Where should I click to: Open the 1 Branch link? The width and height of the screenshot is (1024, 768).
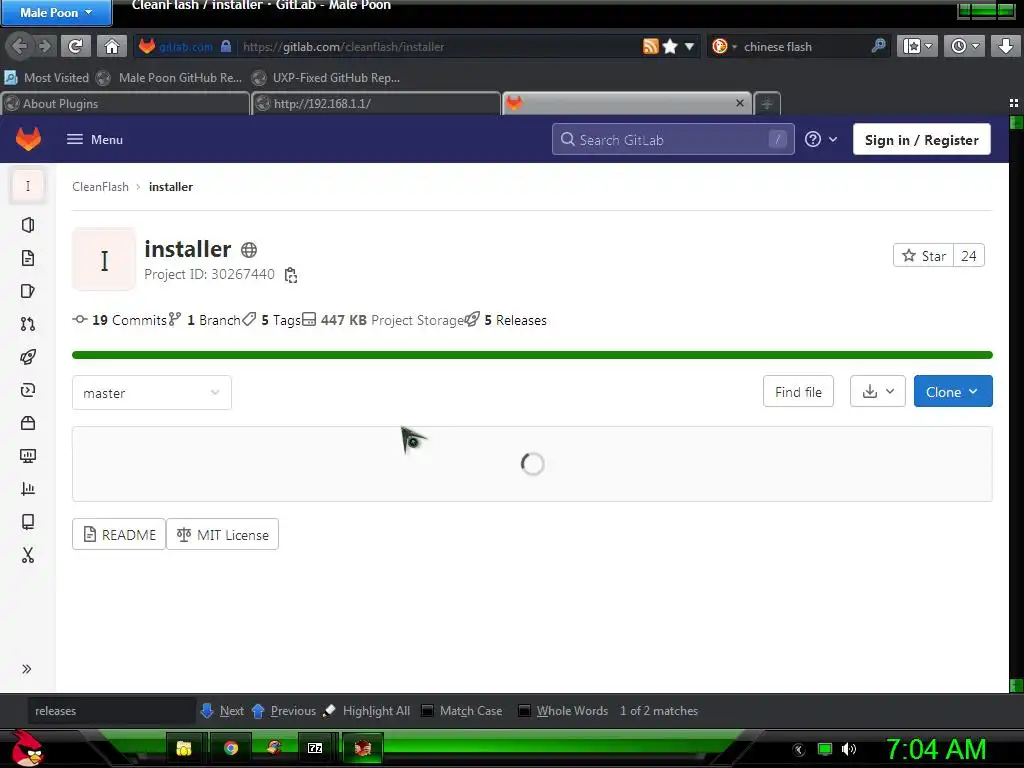(x=204, y=320)
